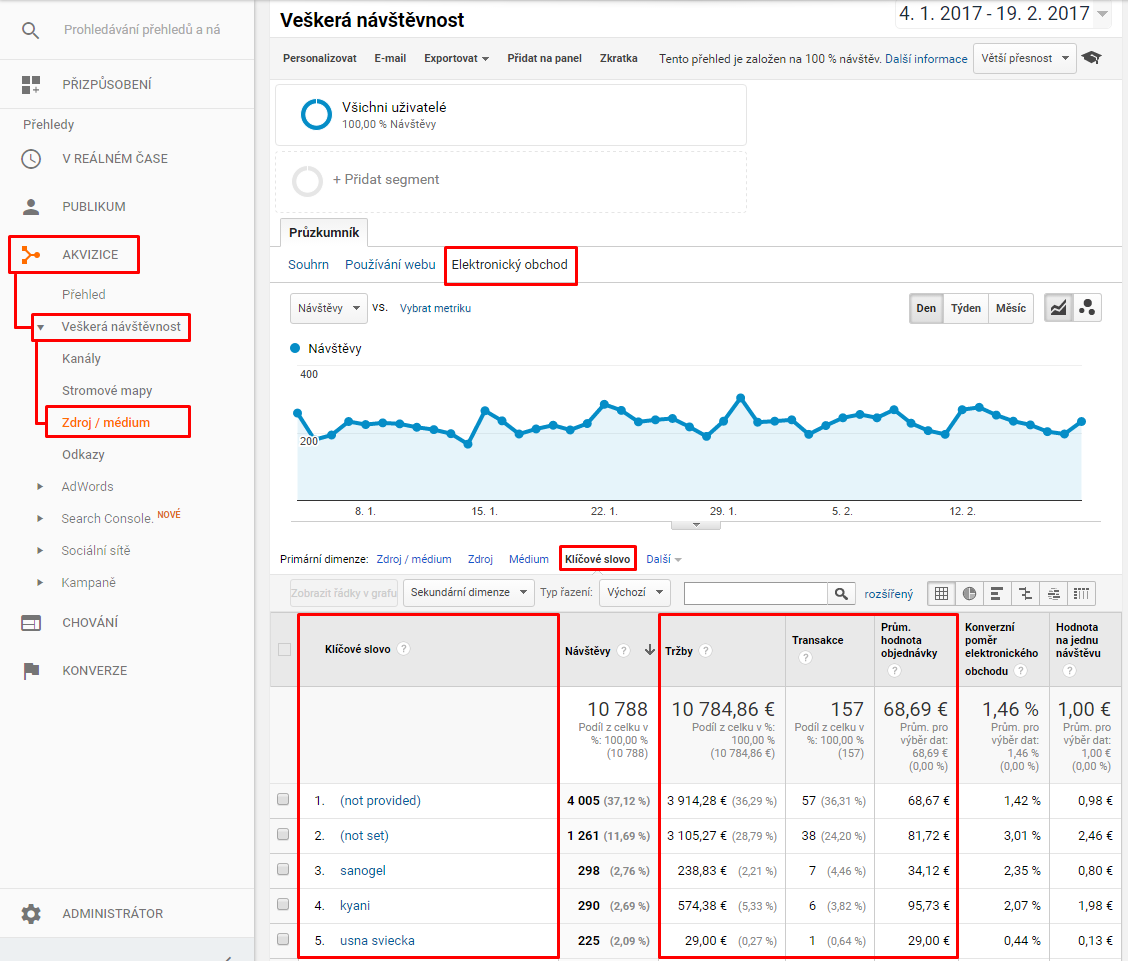Select the performance bar view icon
1128x961 pixels.
(997, 593)
